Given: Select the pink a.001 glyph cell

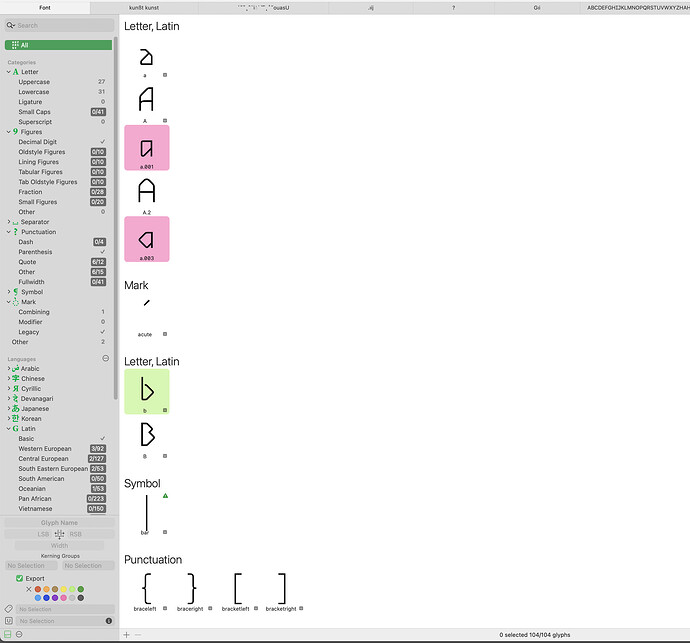Looking at the screenshot, I should [x=147, y=148].
